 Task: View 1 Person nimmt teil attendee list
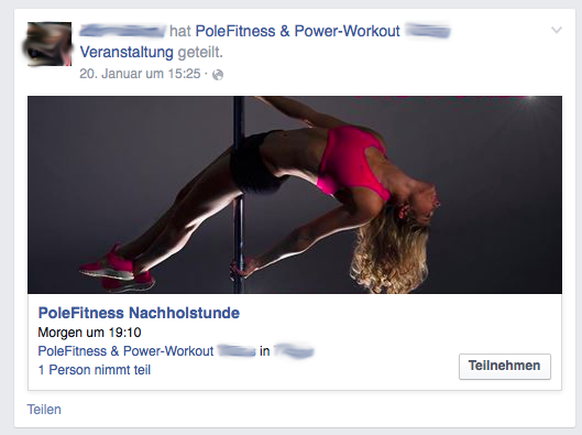pos(95,370)
